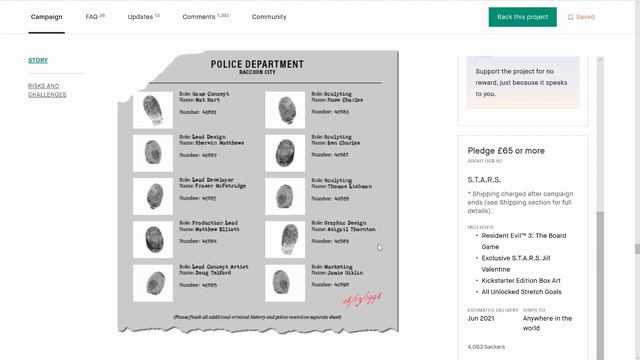This screenshot has height=360, width=640.
Task: Open the Updates tab
Action: (143, 17)
